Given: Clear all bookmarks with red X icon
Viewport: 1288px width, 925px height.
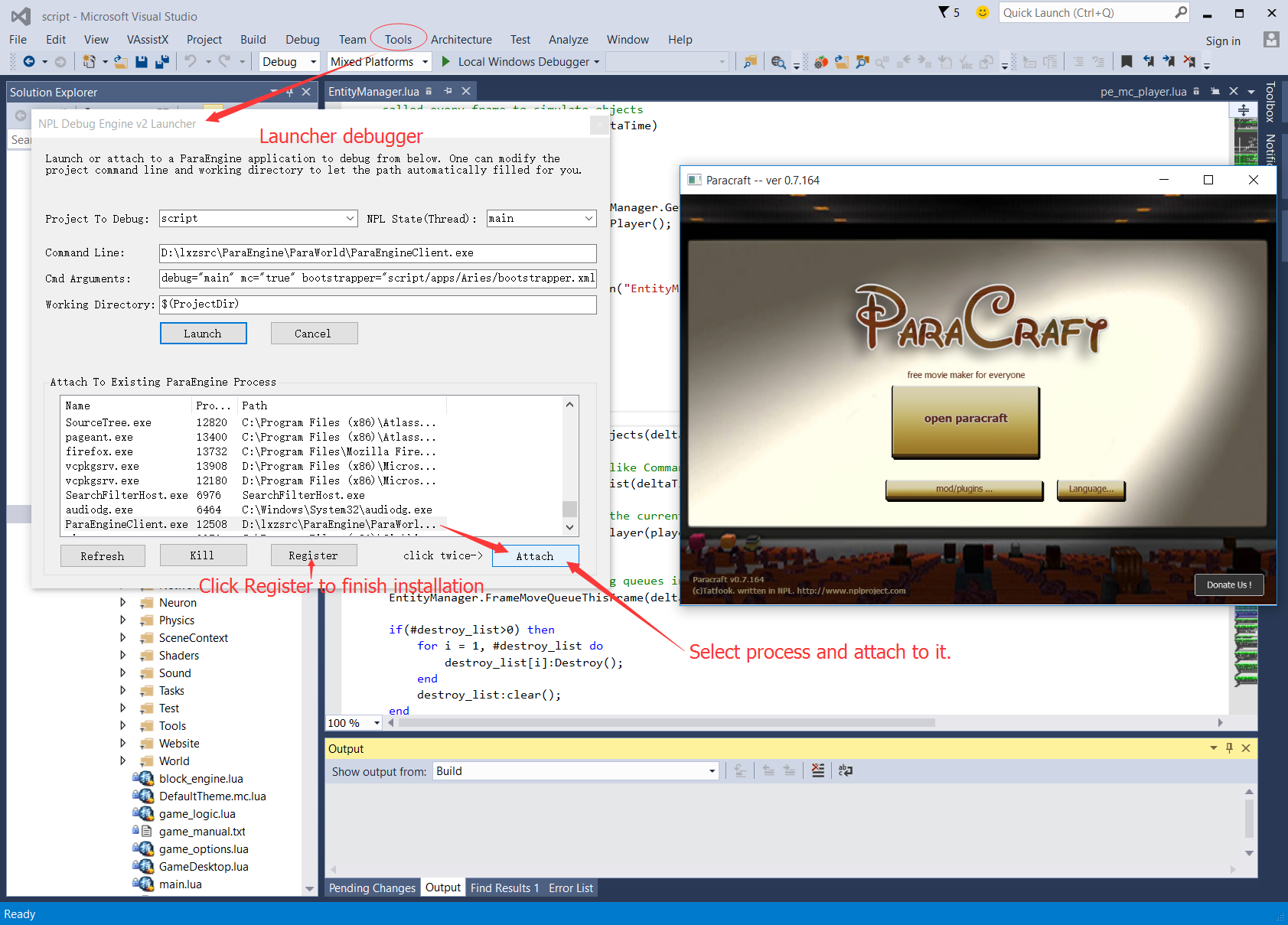Looking at the screenshot, I should click(1189, 61).
